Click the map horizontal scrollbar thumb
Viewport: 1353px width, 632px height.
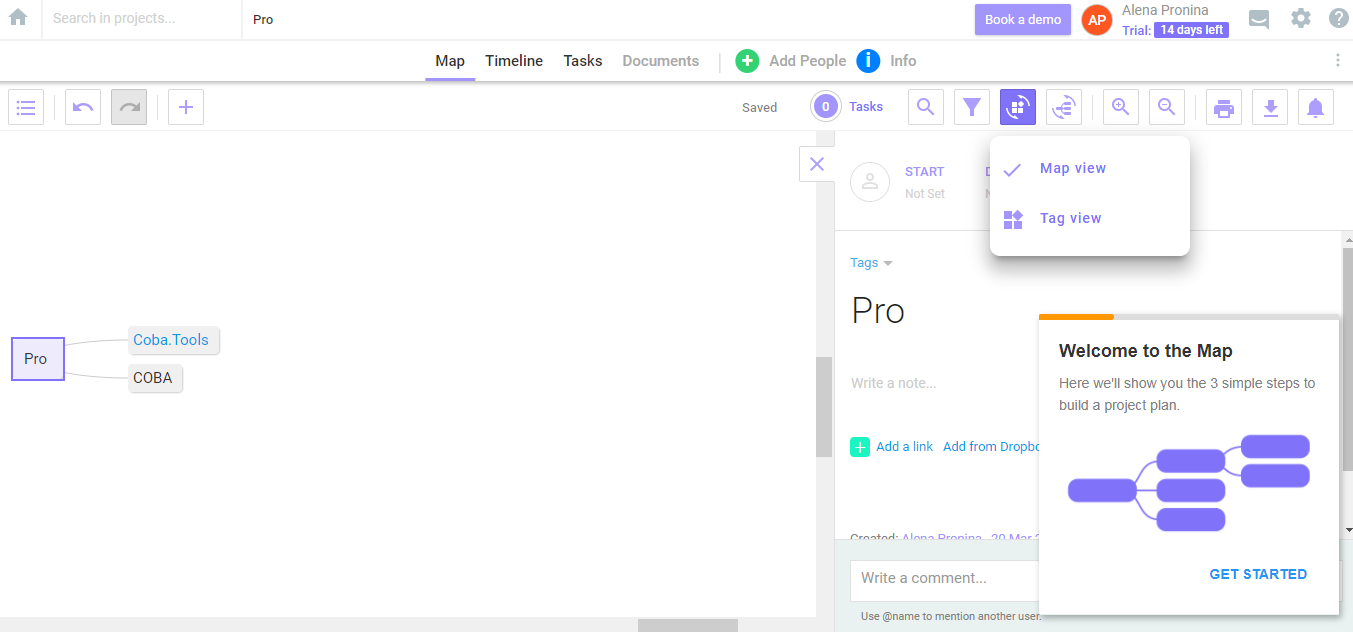coord(688,625)
